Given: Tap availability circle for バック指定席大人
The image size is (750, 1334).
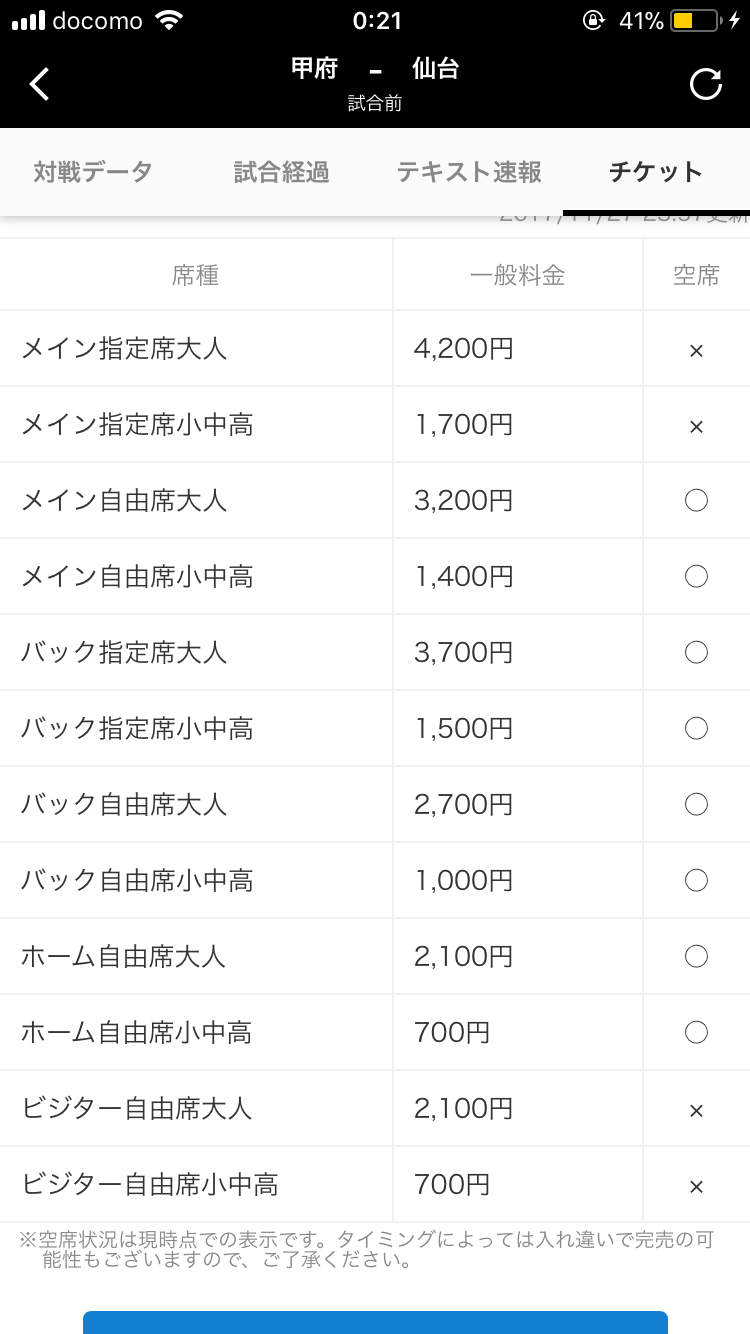Looking at the screenshot, I should (696, 652).
